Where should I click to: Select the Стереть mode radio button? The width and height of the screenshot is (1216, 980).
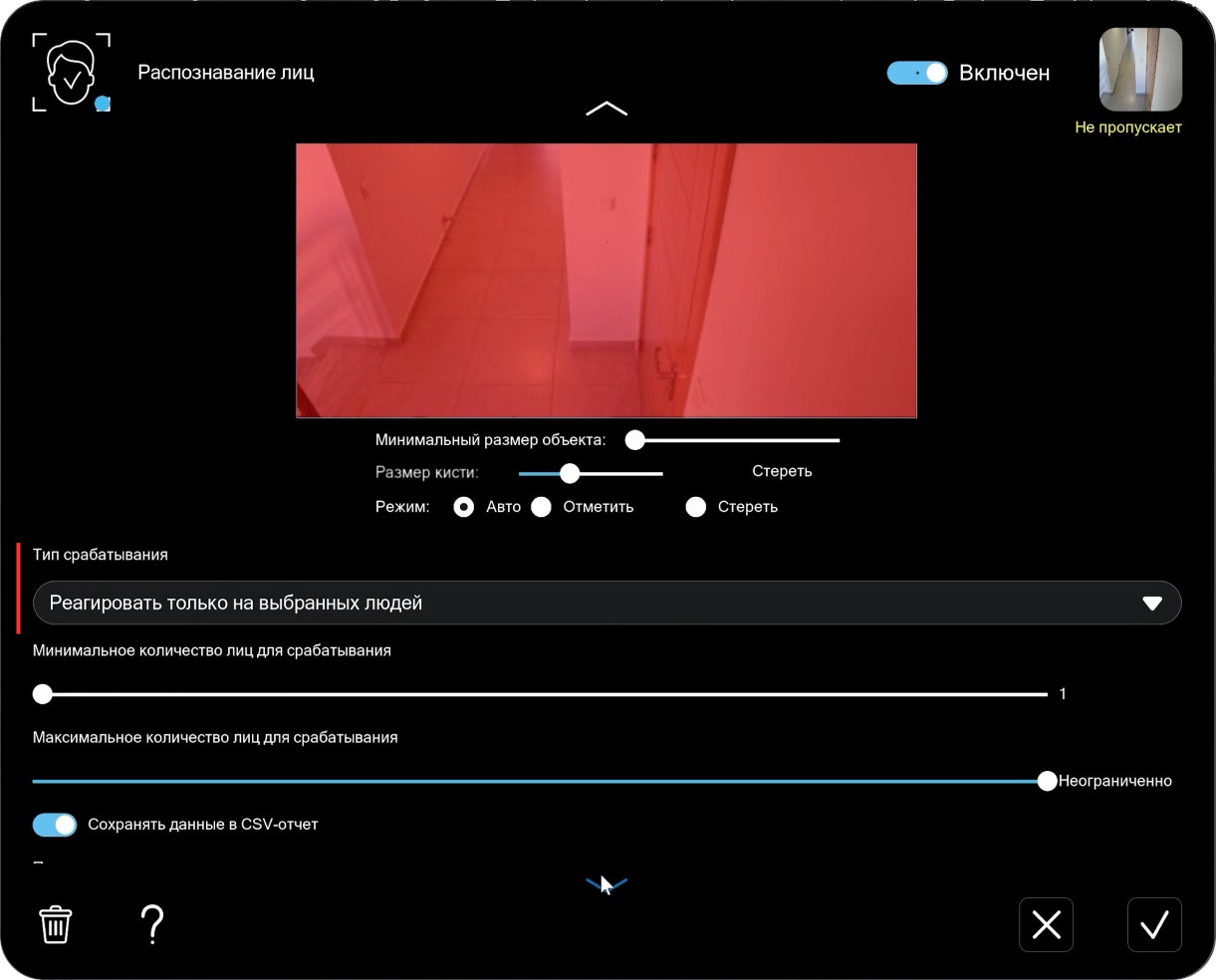(696, 507)
